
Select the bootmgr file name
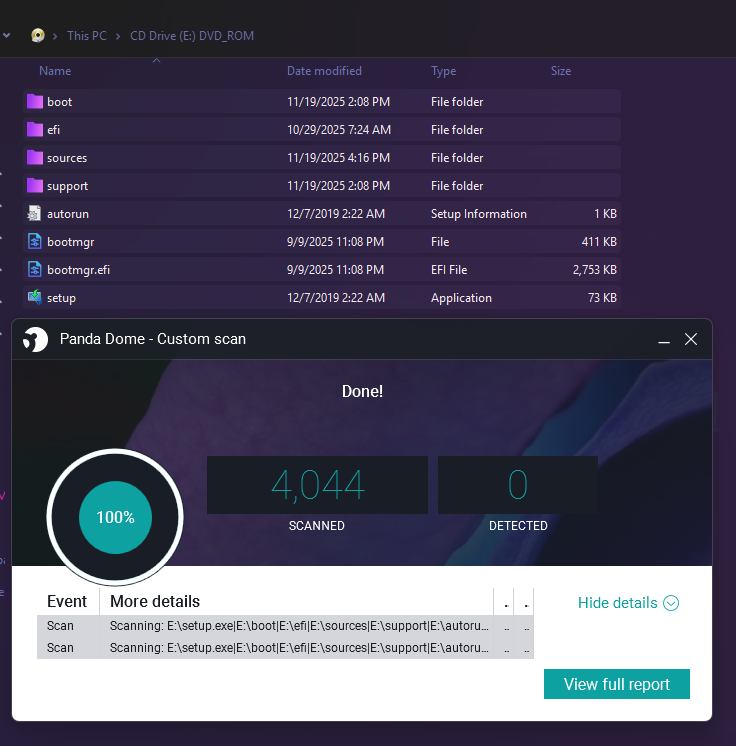(x=70, y=242)
